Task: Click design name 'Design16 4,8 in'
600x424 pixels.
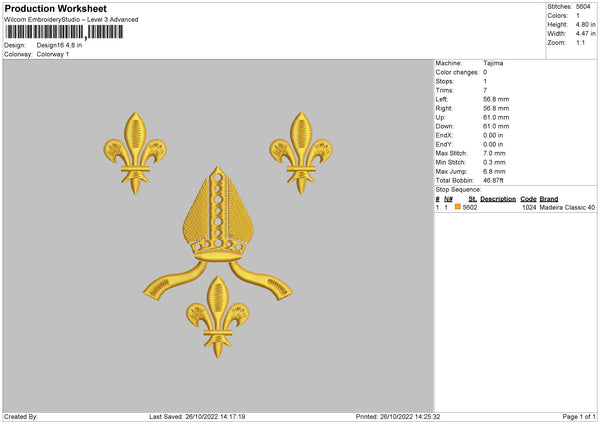Action: click(59, 45)
